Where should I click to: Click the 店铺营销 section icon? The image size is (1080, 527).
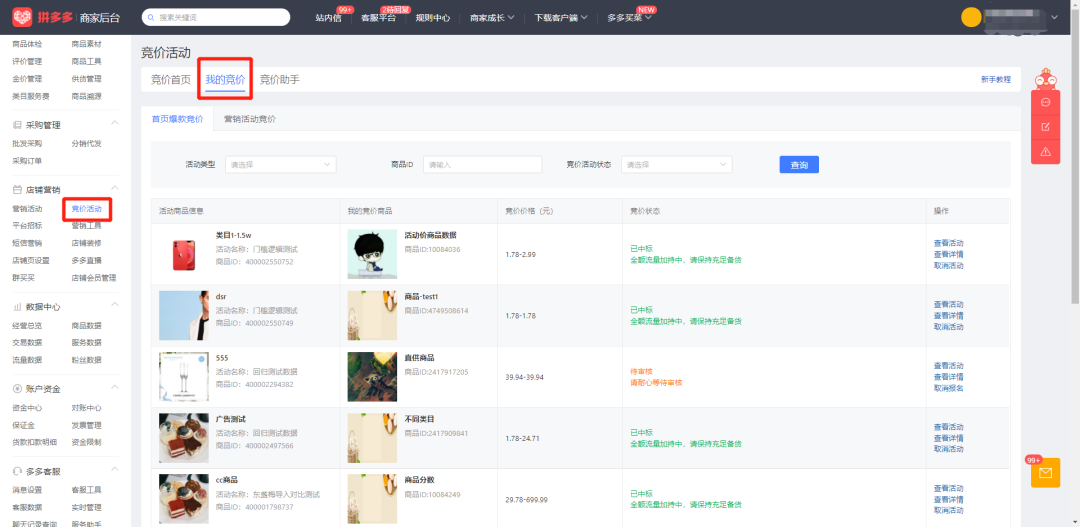pyautogui.click(x=17, y=189)
